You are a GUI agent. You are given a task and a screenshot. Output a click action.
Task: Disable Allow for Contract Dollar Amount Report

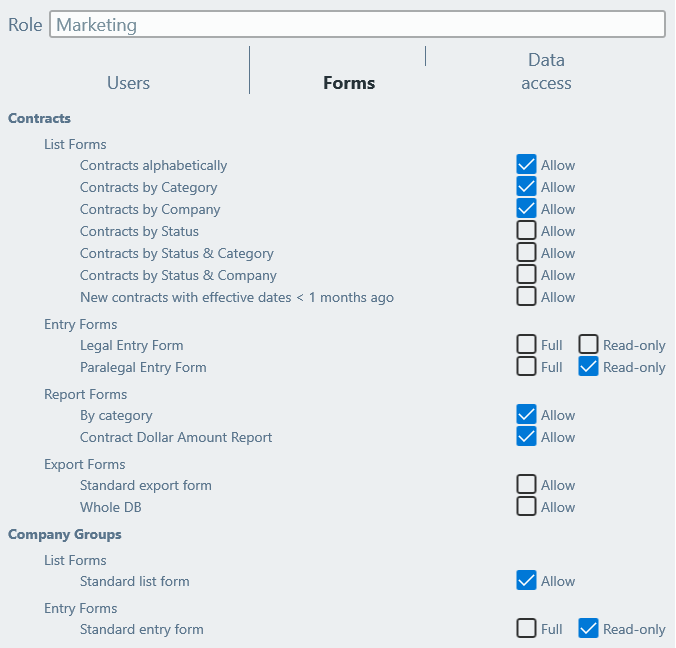pos(527,437)
